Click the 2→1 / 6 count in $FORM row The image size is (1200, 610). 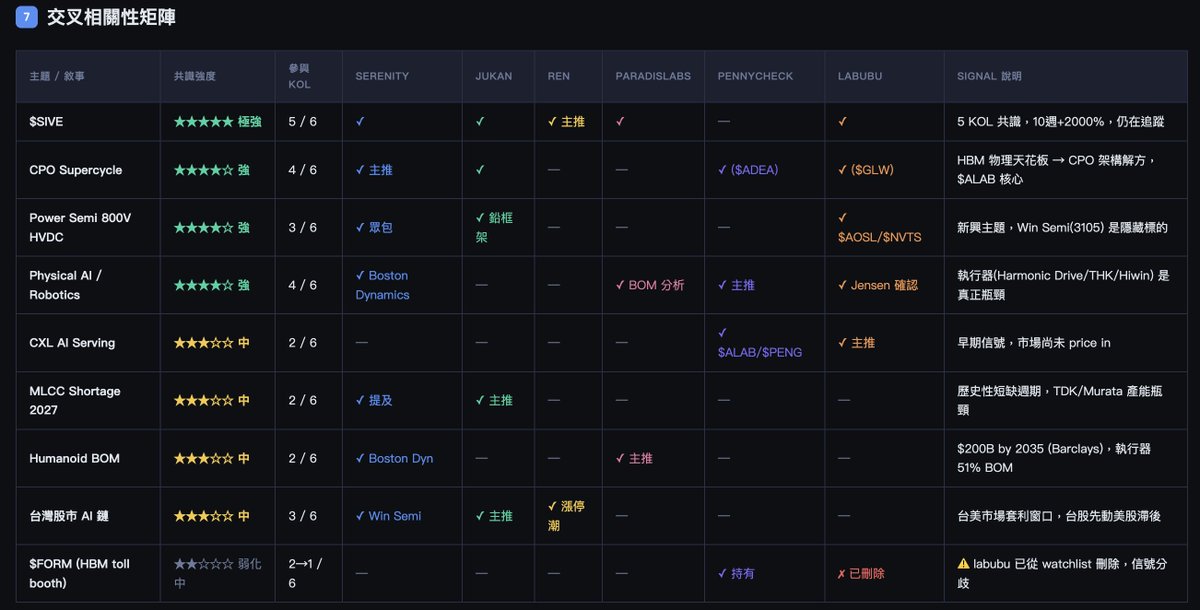click(305, 573)
